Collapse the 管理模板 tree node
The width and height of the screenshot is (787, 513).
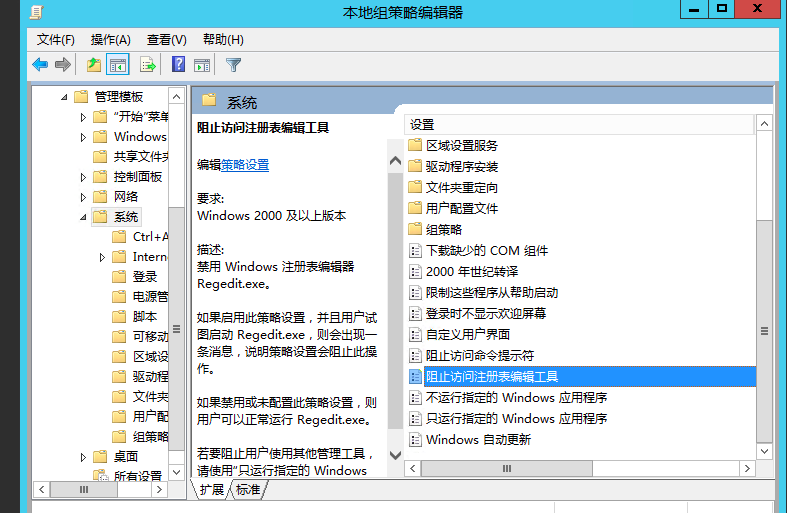click(64, 97)
